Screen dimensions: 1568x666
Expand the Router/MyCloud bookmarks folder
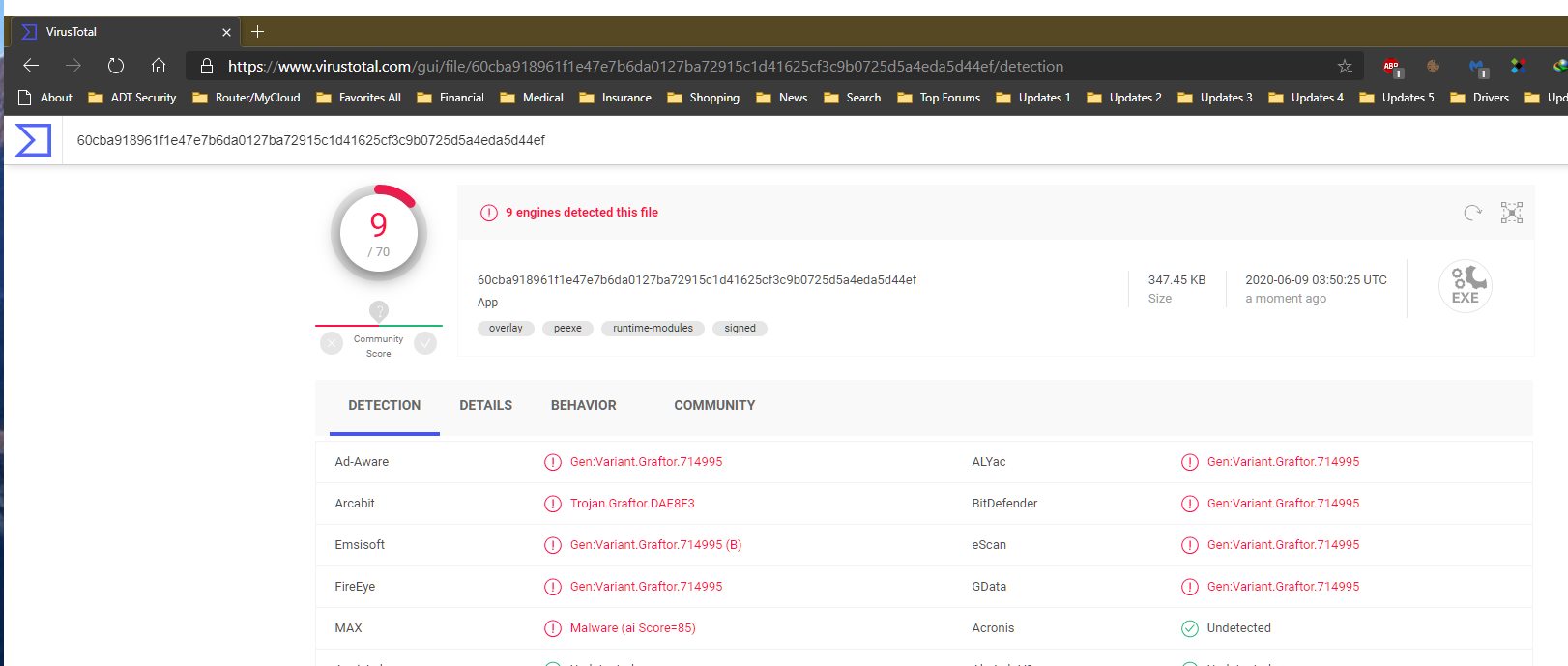(247, 98)
